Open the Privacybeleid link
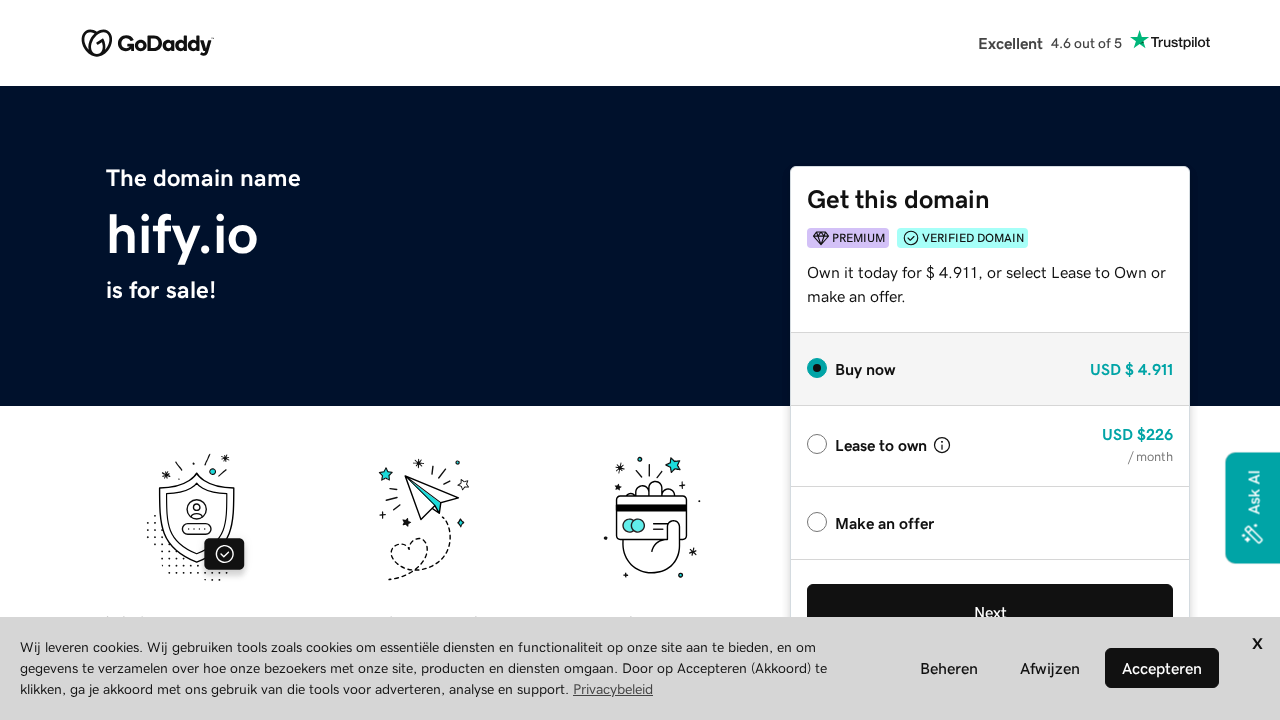This screenshot has width=1280, height=720. coord(612,689)
